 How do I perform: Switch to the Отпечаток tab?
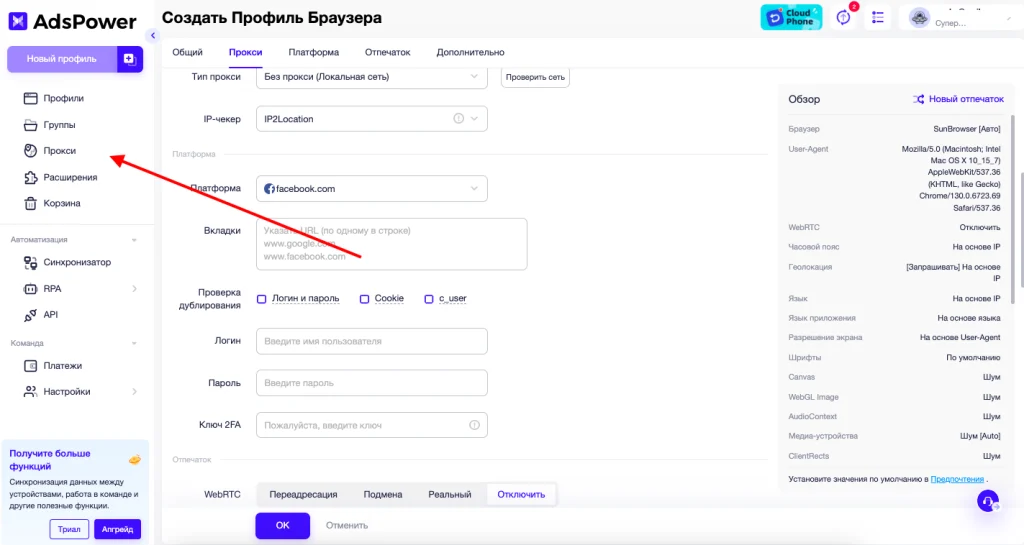387,52
